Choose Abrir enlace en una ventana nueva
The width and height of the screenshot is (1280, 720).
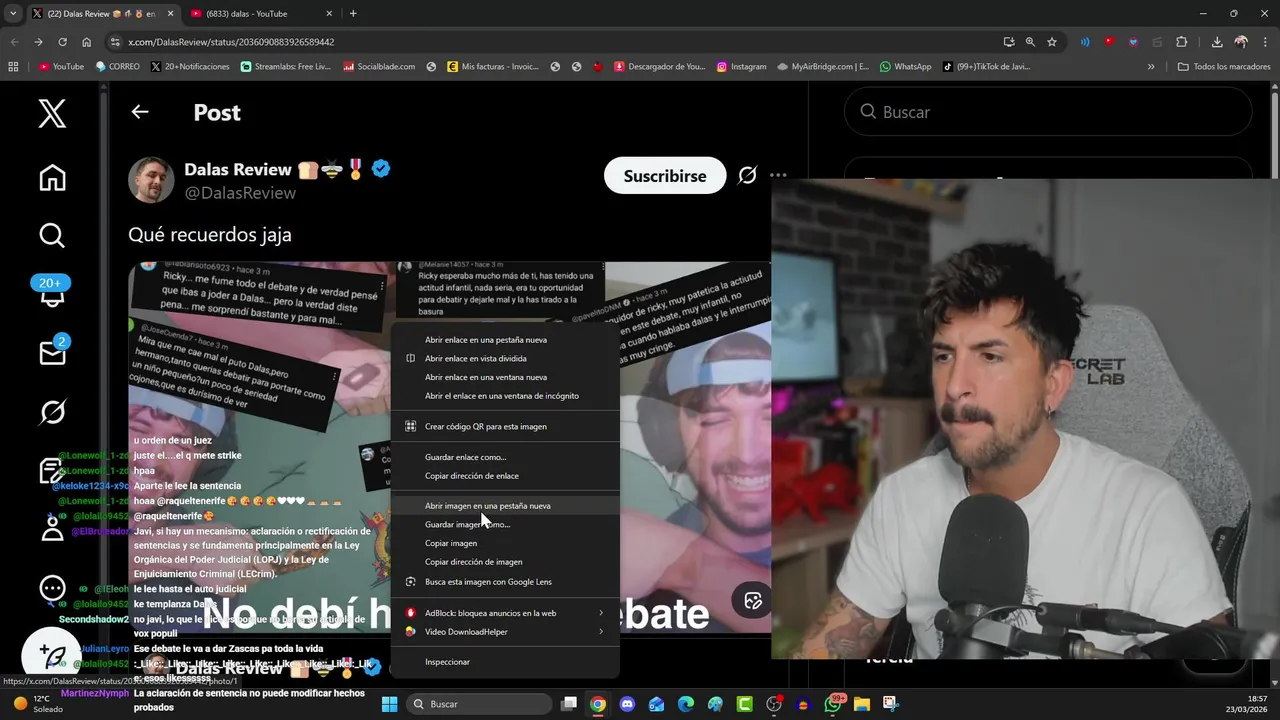coord(486,377)
